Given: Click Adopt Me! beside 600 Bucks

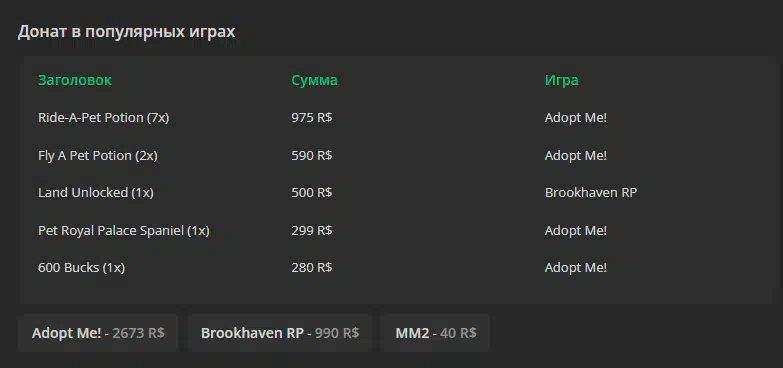Looking at the screenshot, I should click(576, 268).
